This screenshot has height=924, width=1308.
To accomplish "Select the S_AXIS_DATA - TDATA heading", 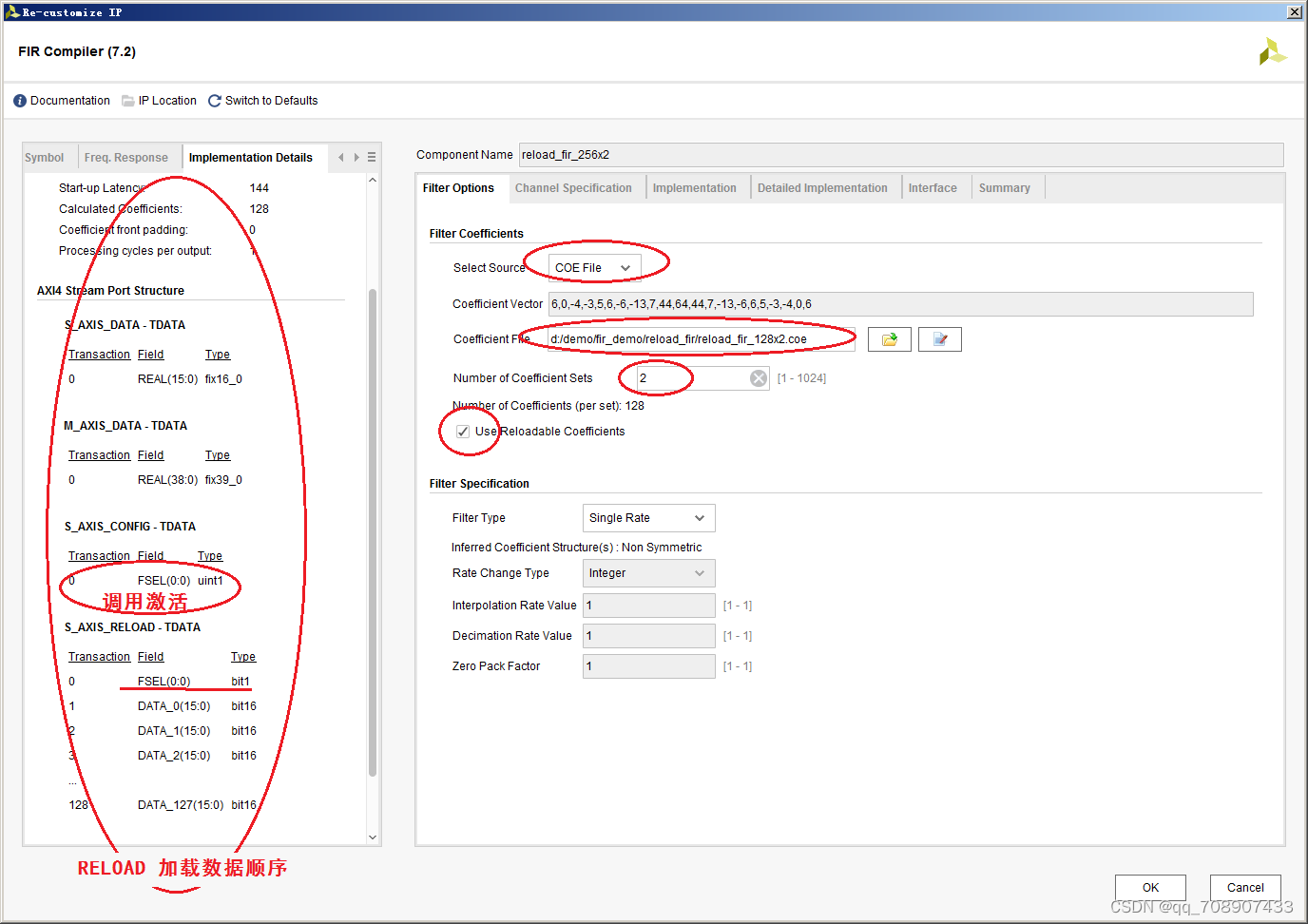I will 125,325.
